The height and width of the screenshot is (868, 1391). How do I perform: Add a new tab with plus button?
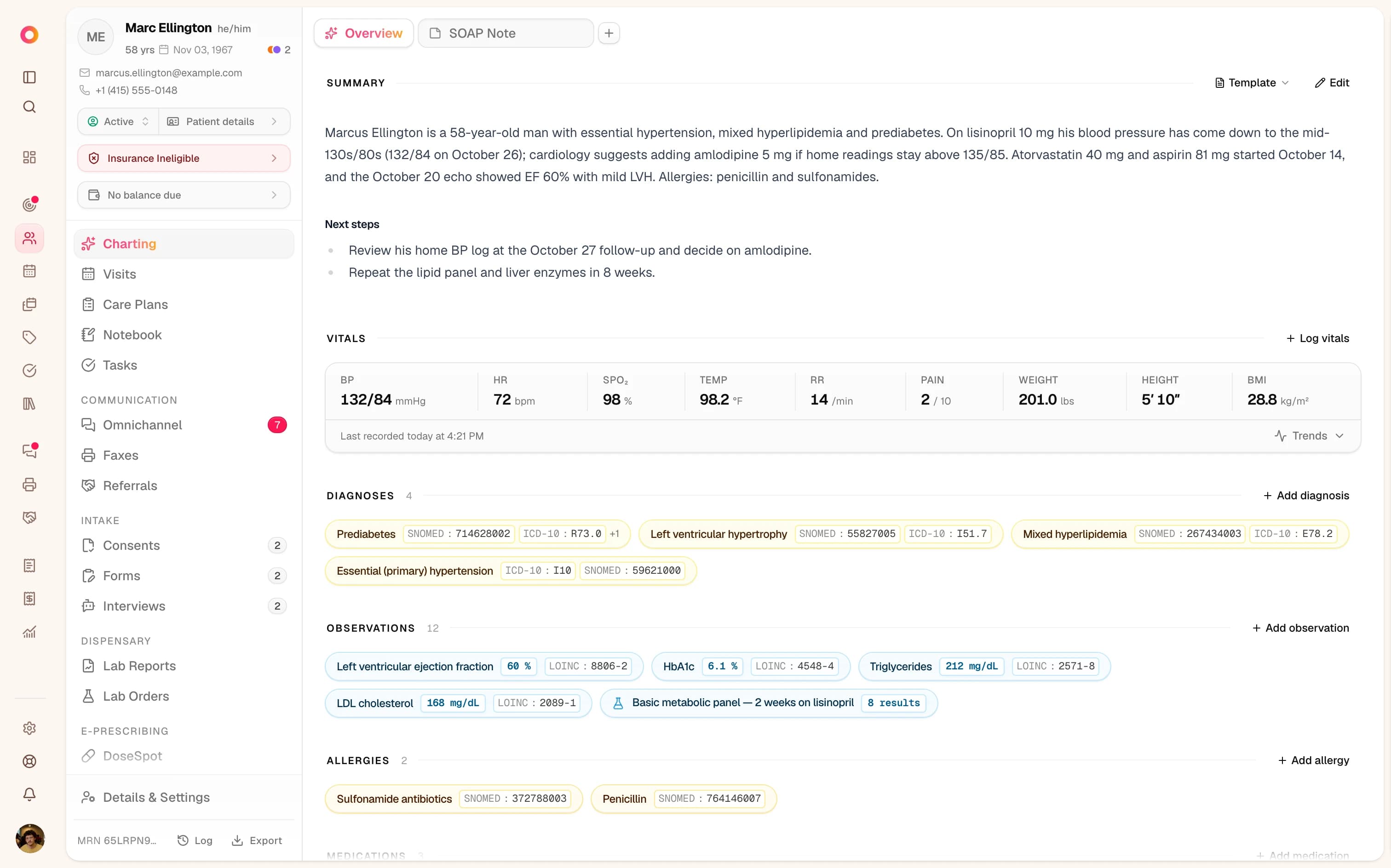point(609,33)
